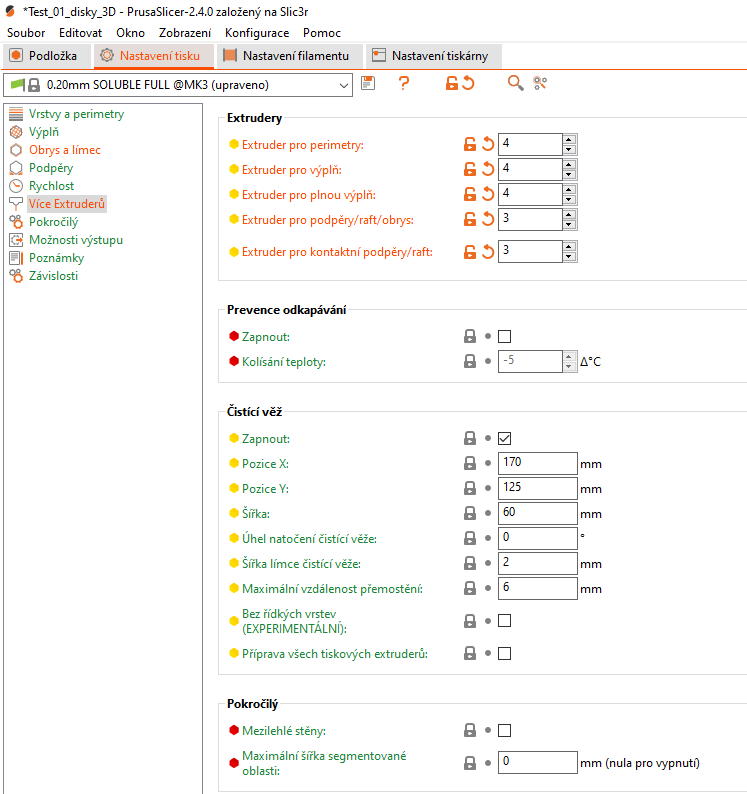The height and width of the screenshot is (794, 747).
Task: Revert Extruder pro podpěry/raft/obrys value
Action: (x=487, y=219)
